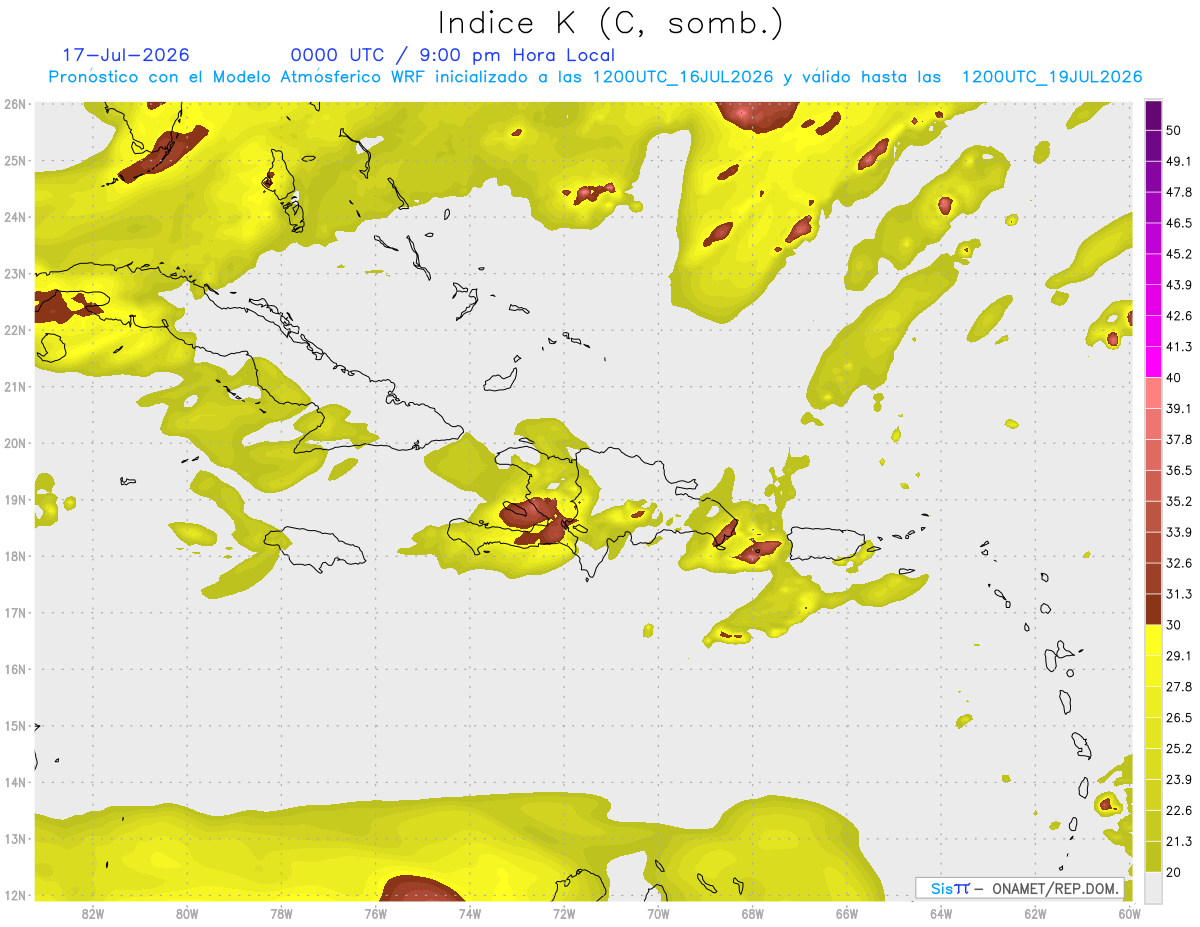This screenshot has height=927, width=1200.
Task: Click the "47.8" color bar label
Action: pos(1179,192)
